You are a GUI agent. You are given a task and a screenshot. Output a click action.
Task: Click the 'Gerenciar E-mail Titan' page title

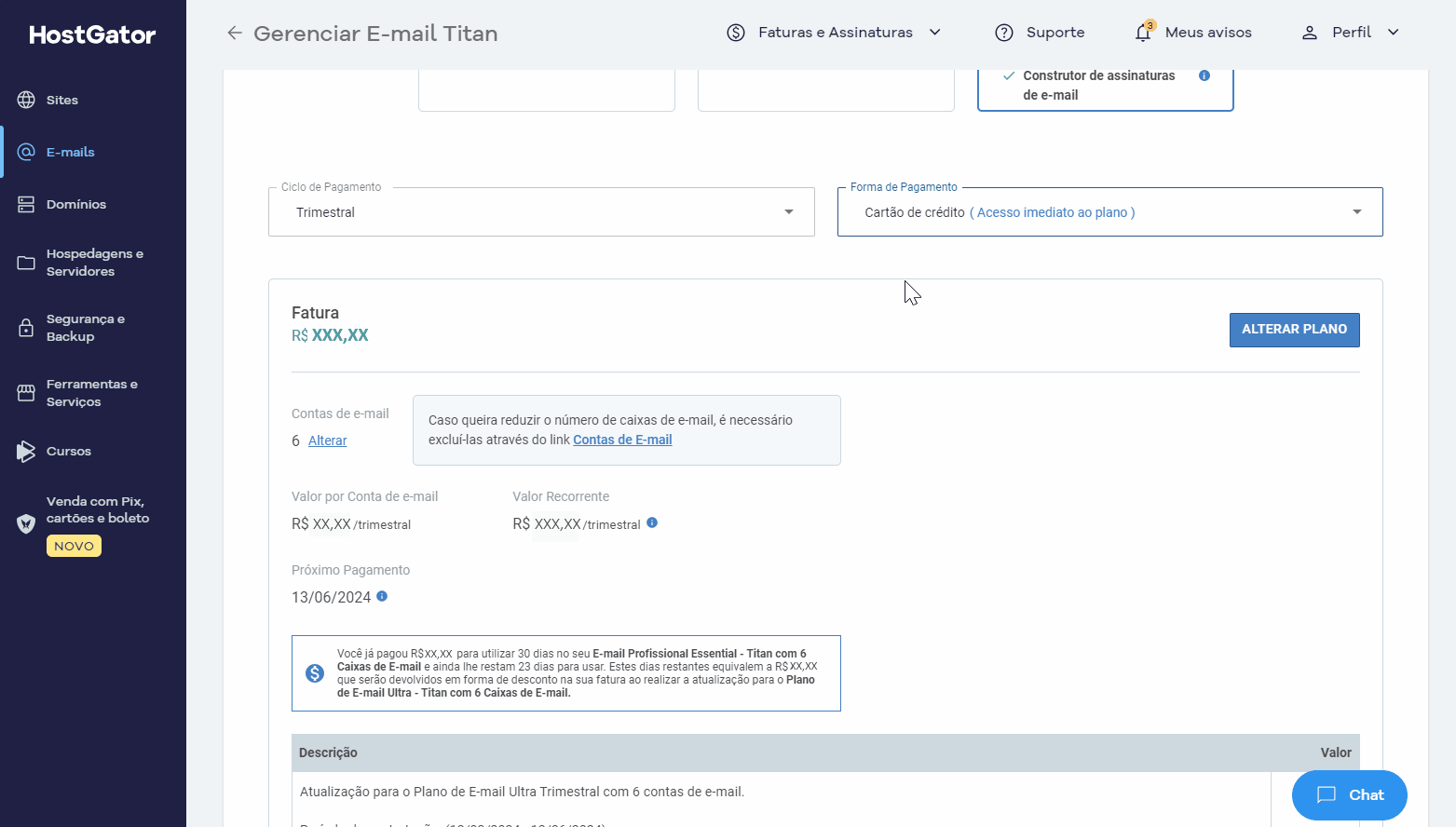click(375, 34)
